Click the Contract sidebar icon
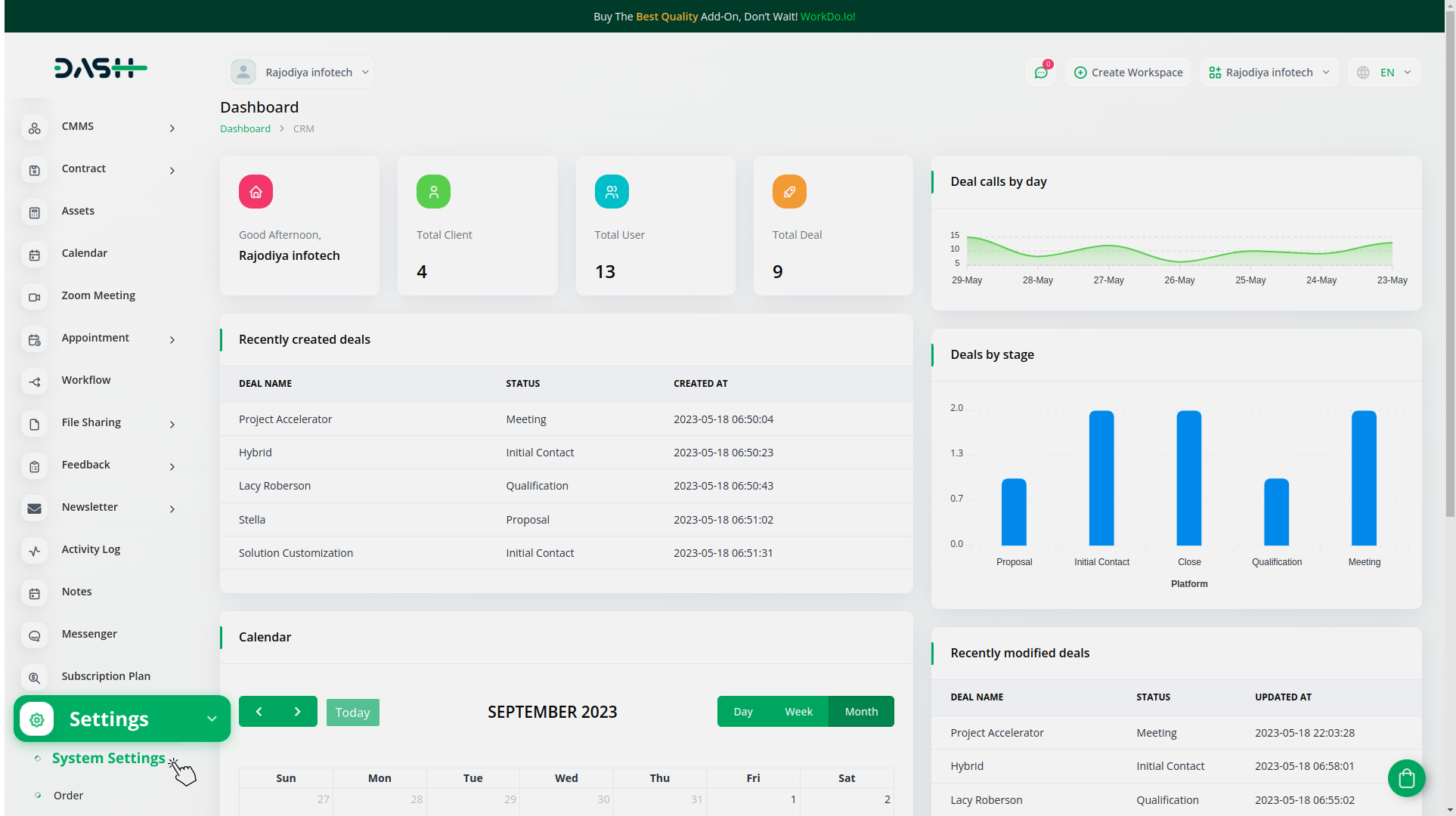 coord(35,171)
